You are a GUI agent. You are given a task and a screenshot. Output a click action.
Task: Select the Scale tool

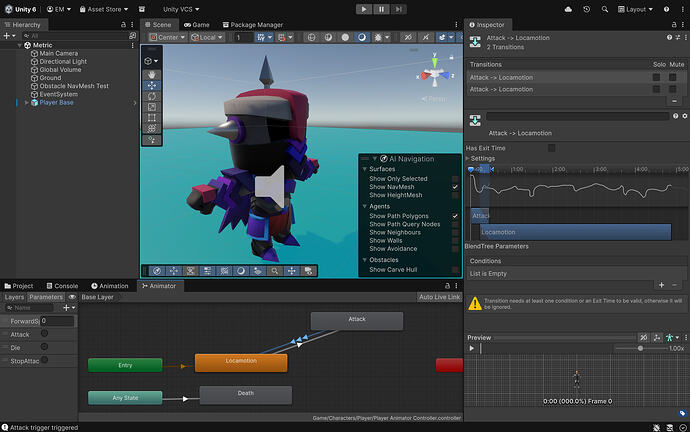[152, 107]
